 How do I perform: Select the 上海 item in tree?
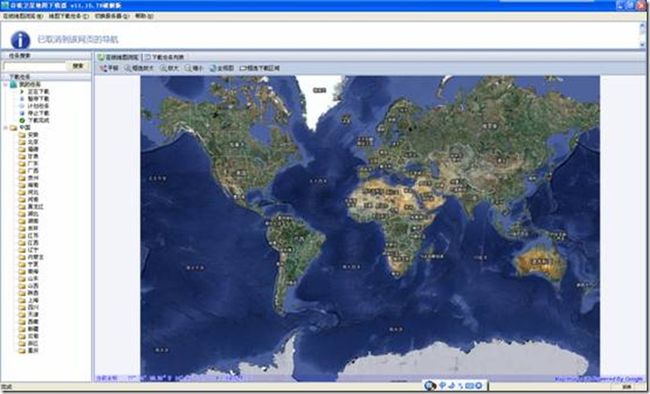click(x=33, y=300)
